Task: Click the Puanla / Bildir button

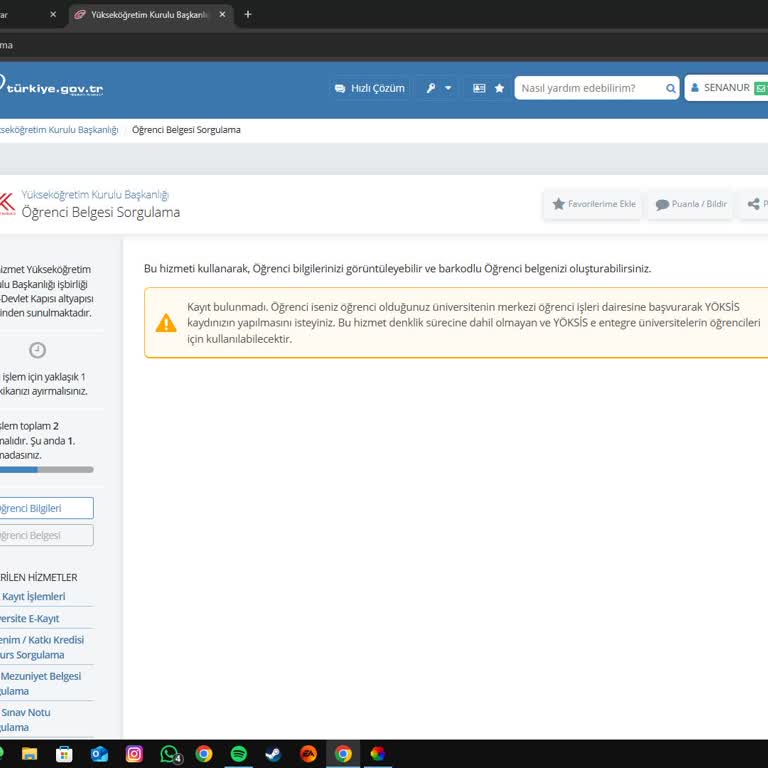Action: 691,204
